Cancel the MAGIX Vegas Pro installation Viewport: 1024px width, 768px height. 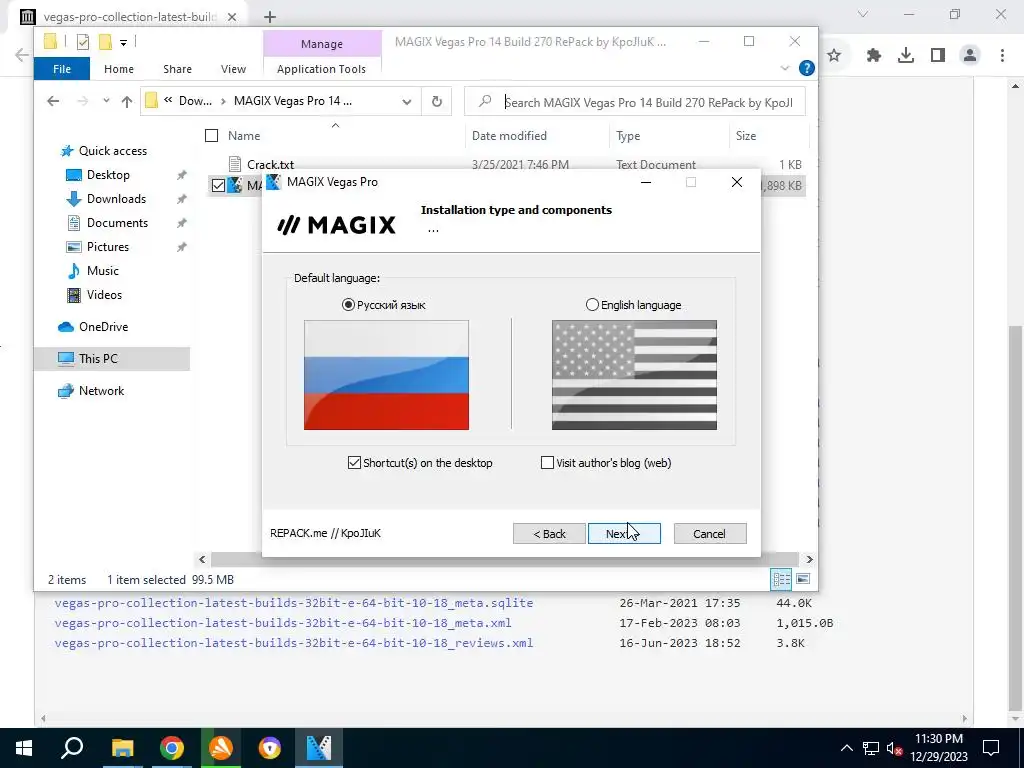[x=709, y=534]
